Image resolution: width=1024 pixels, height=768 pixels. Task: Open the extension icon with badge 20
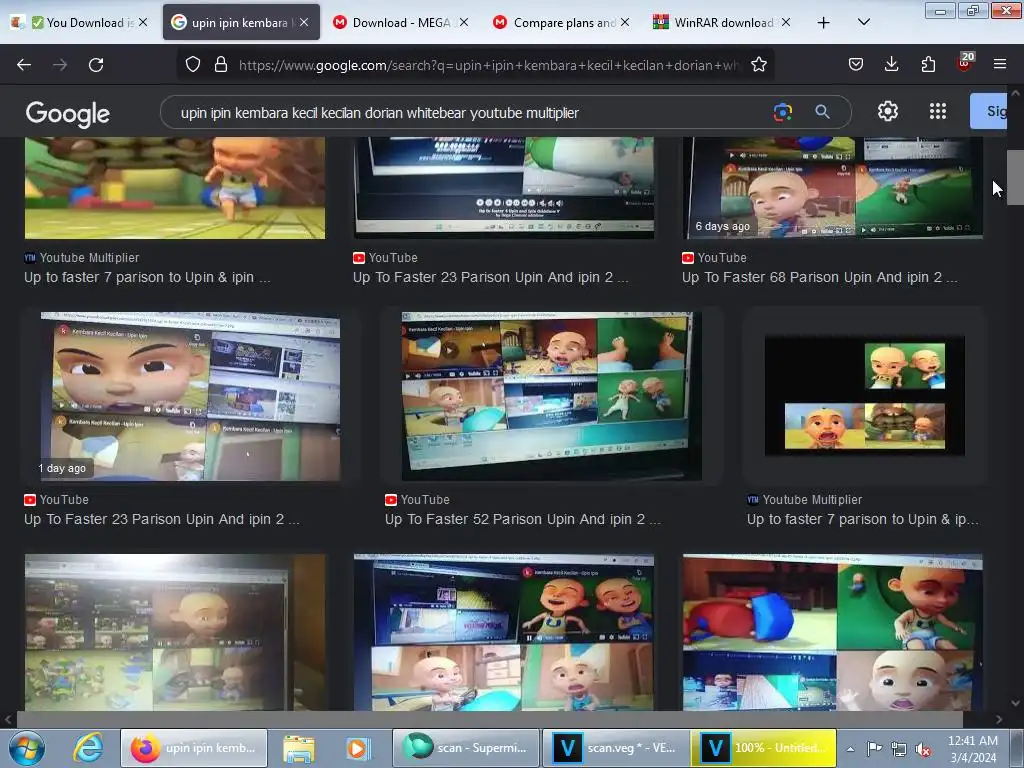click(965, 63)
